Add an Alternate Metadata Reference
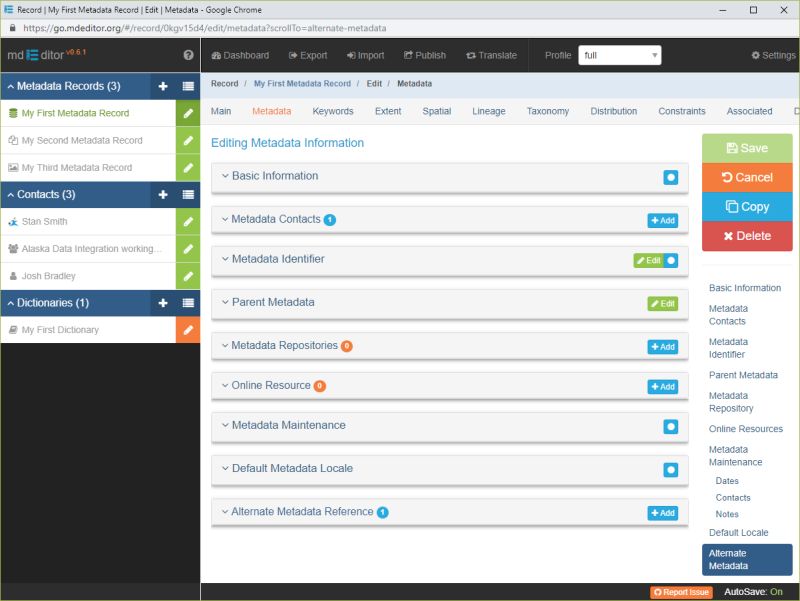This screenshot has height=601, width=800. (x=663, y=513)
